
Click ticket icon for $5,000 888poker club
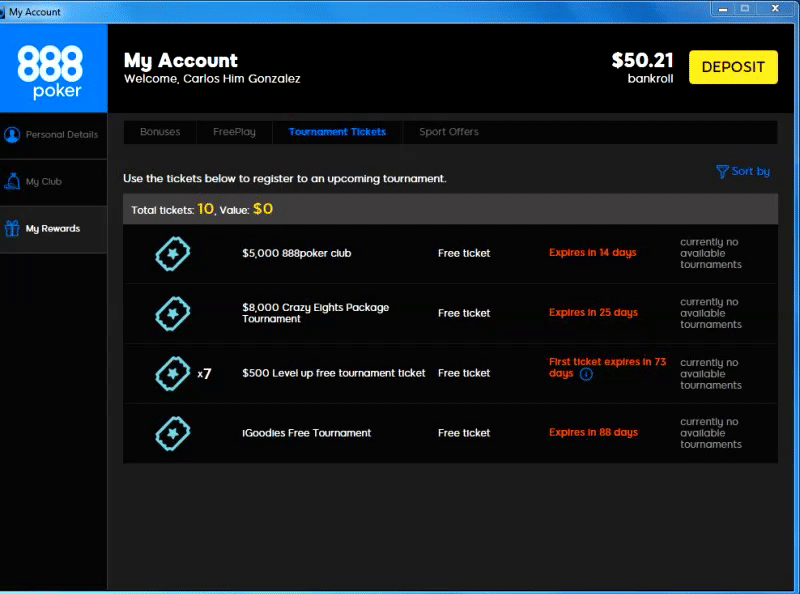172,254
